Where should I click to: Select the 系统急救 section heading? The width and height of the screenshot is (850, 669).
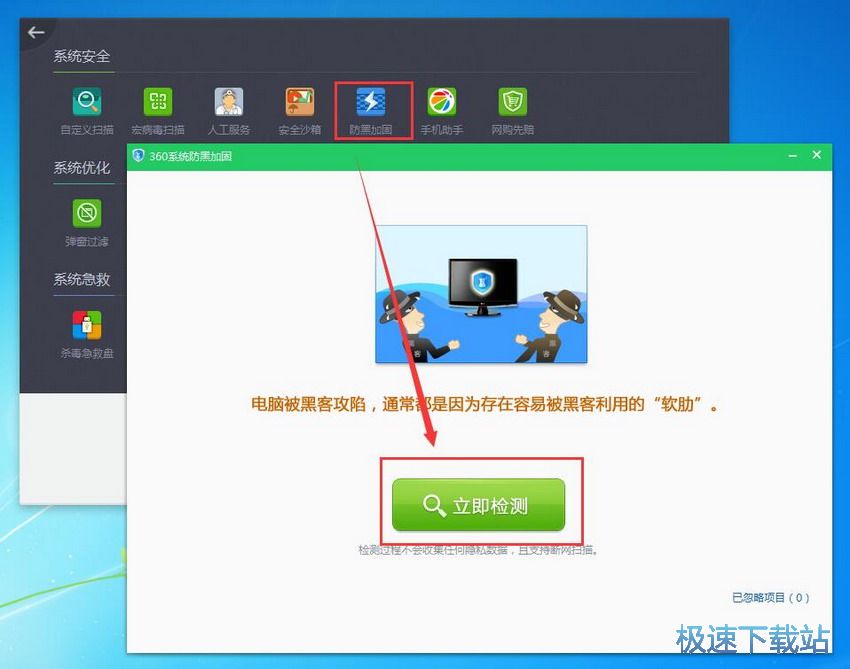(82, 280)
